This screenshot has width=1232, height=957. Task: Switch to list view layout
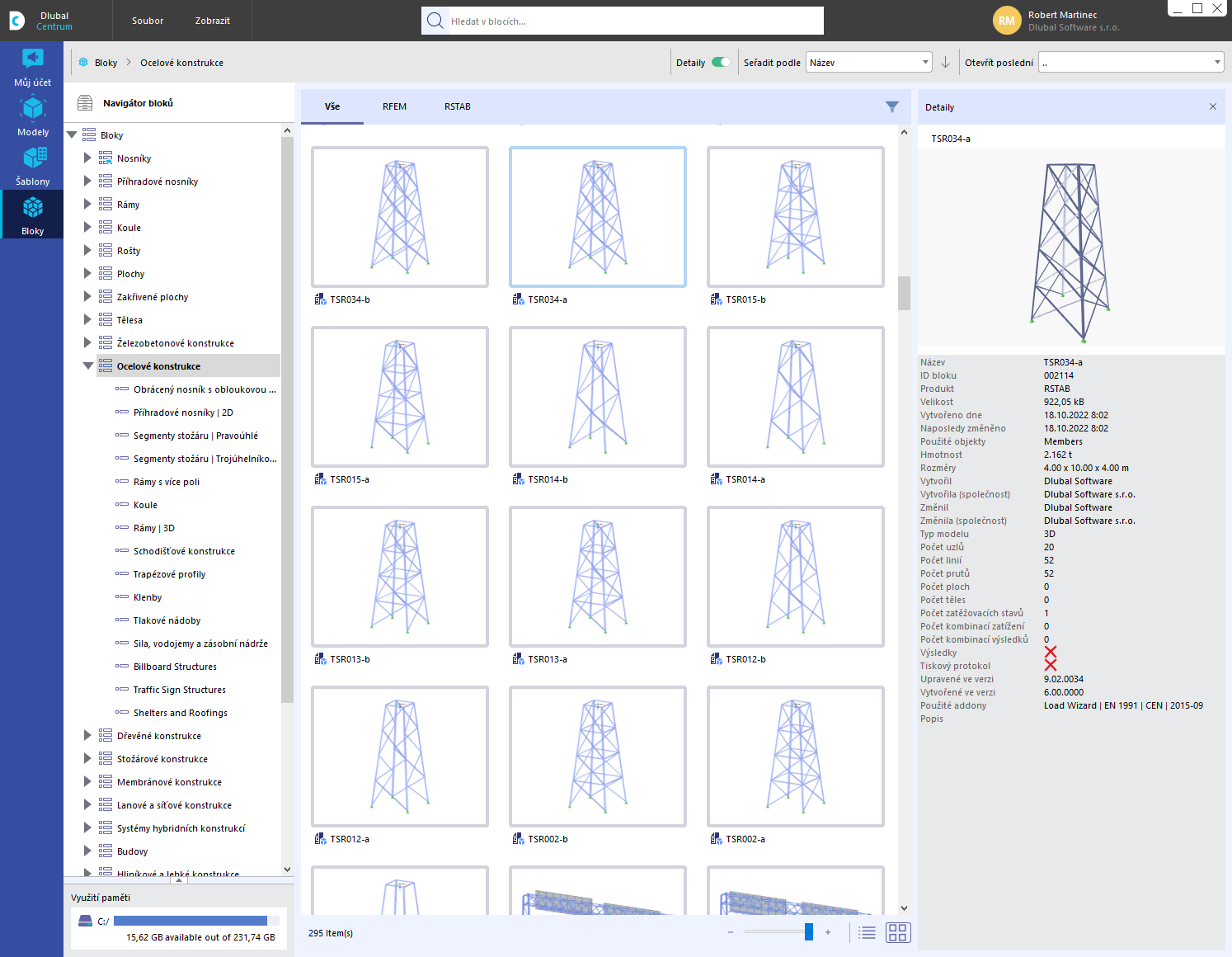pyautogui.click(x=867, y=932)
